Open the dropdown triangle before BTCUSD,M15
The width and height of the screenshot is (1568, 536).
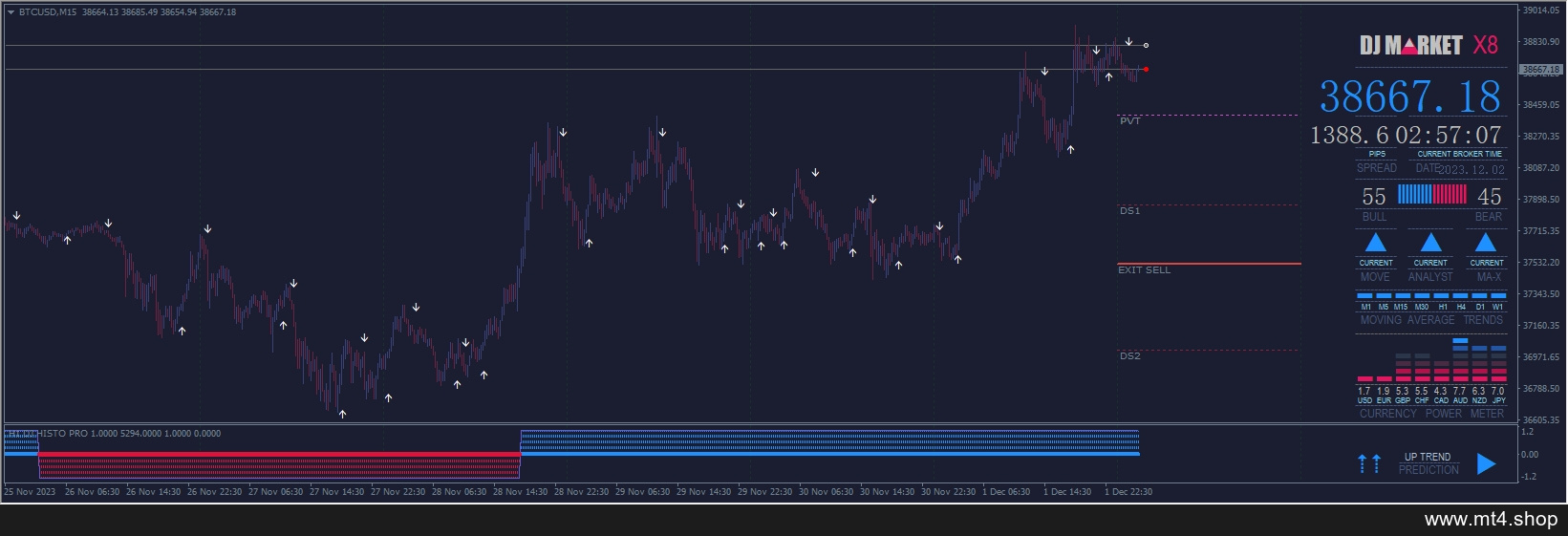point(11,12)
